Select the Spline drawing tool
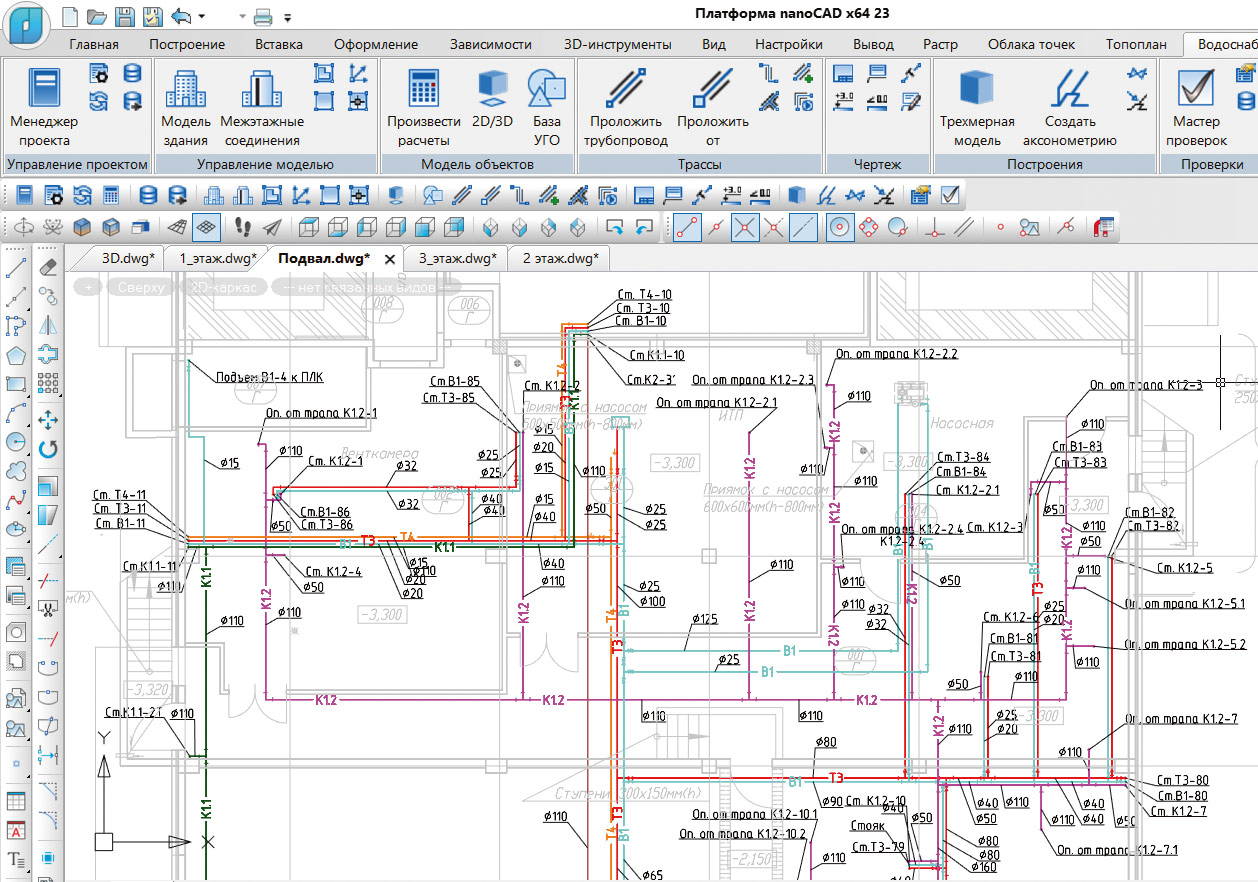Image resolution: width=1258 pixels, height=882 pixels. (x=17, y=500)
